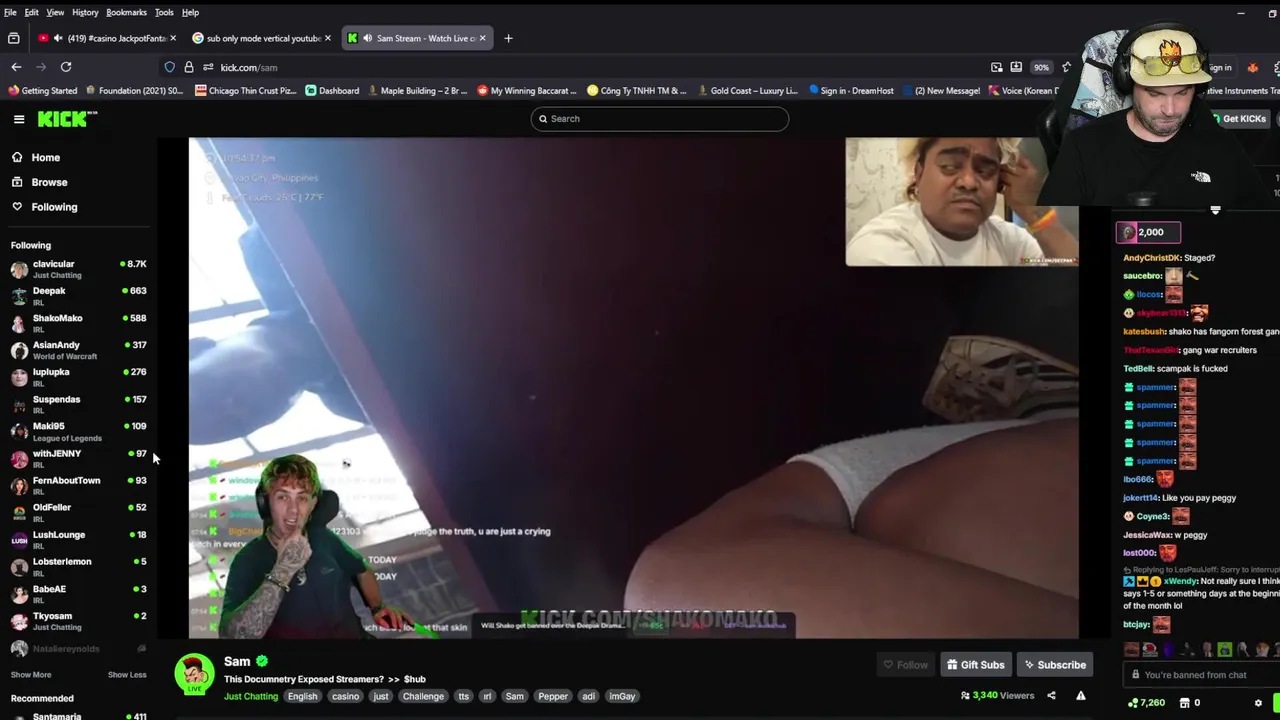The width and height of the screenshot is (1280, 720).
Task: Open Chicago Thin Crust Pizza bookmark
Action: (246, 91)
